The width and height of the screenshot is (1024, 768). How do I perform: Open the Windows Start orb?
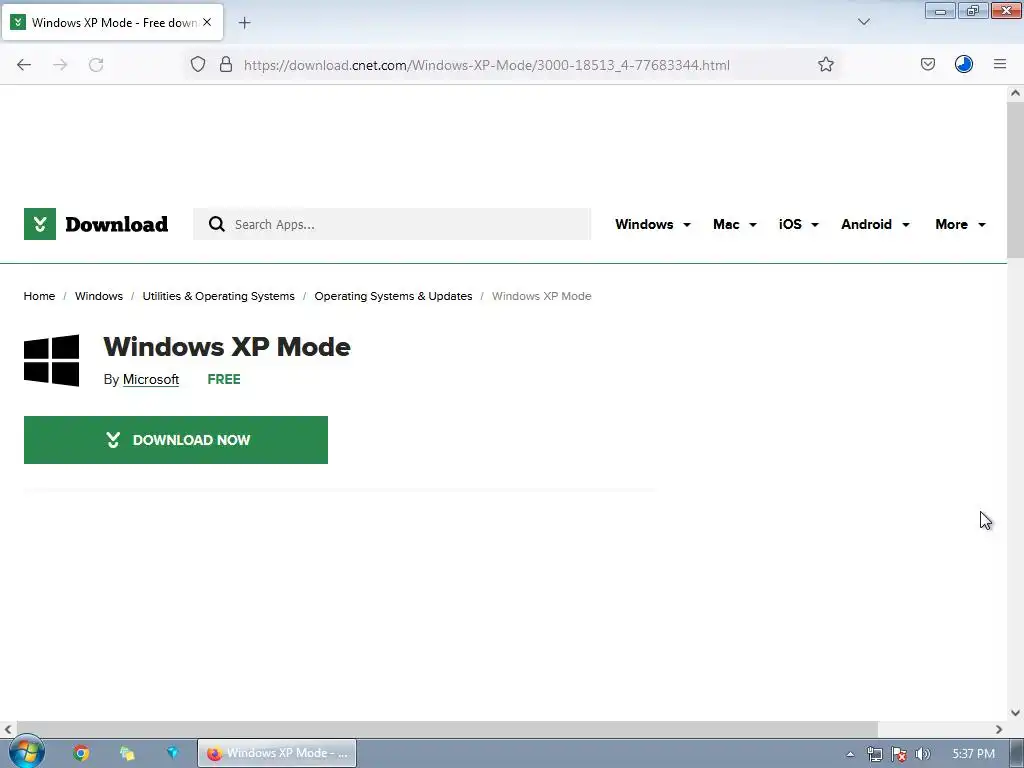click(x=26, y=752)
